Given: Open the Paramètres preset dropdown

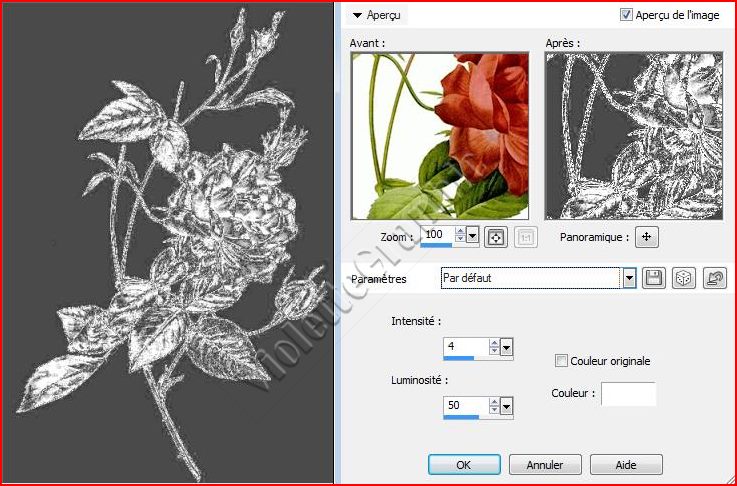Looking at the screenshot, I should pos(629,278).
